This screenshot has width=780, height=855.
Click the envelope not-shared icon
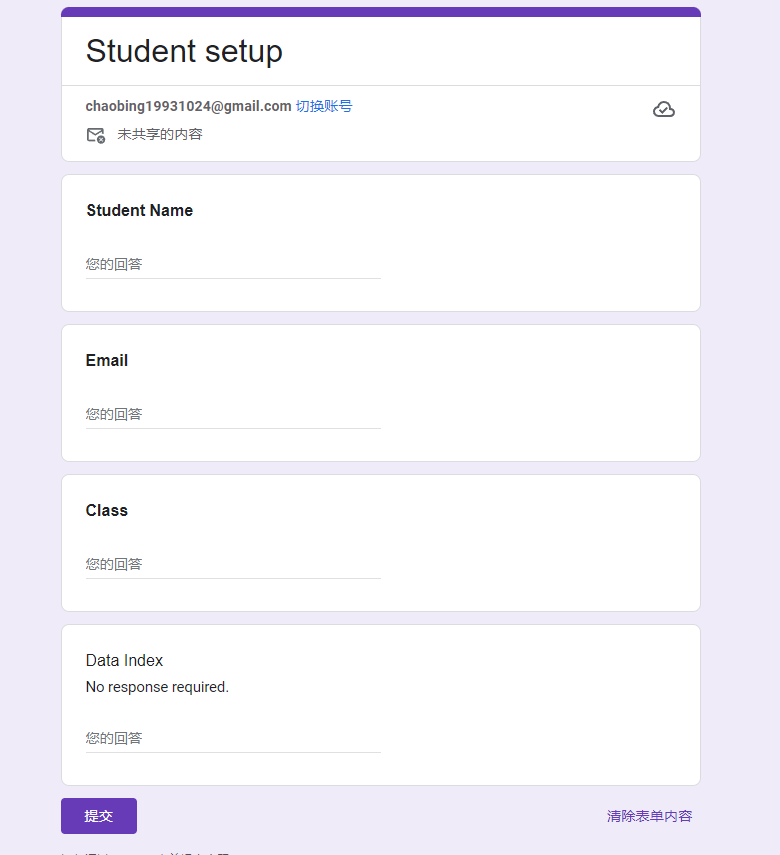click(x=96, y=135)
